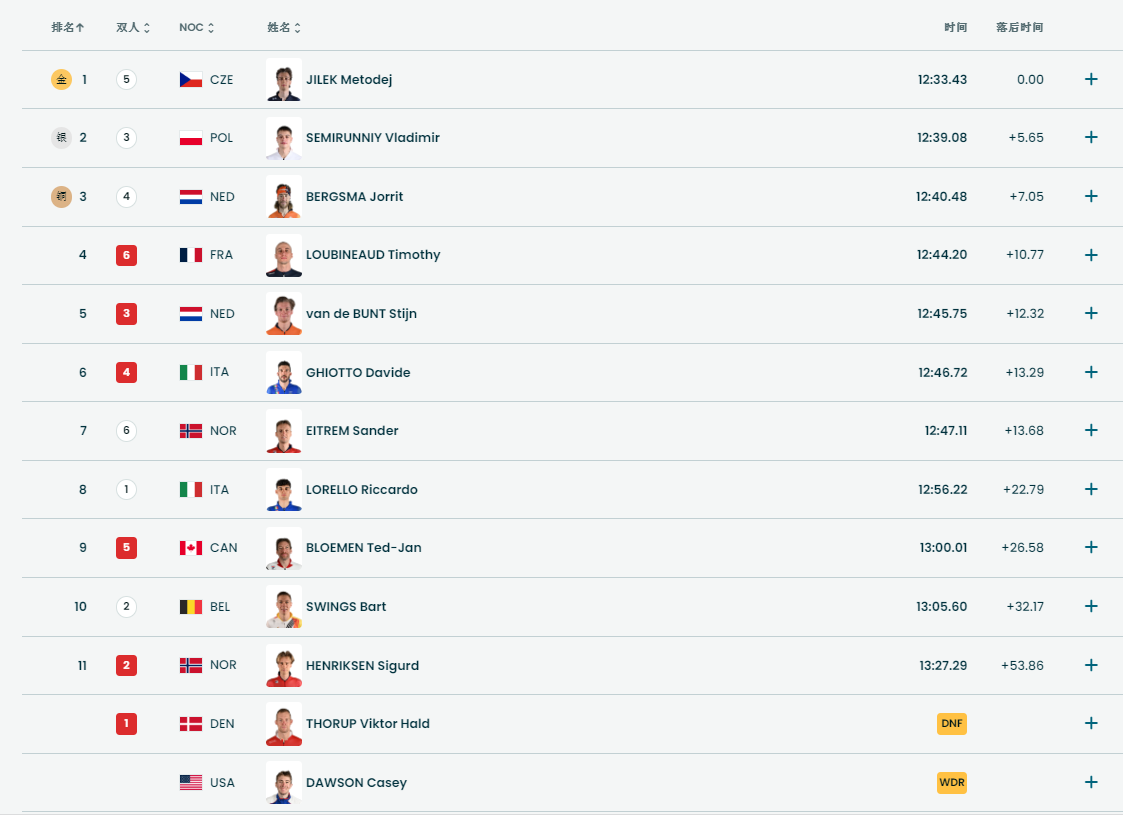This screenshot has height=820, width=1123.
Task: Click the yellow DNF badge for THORUP
Action: click(x=952, y=724)
